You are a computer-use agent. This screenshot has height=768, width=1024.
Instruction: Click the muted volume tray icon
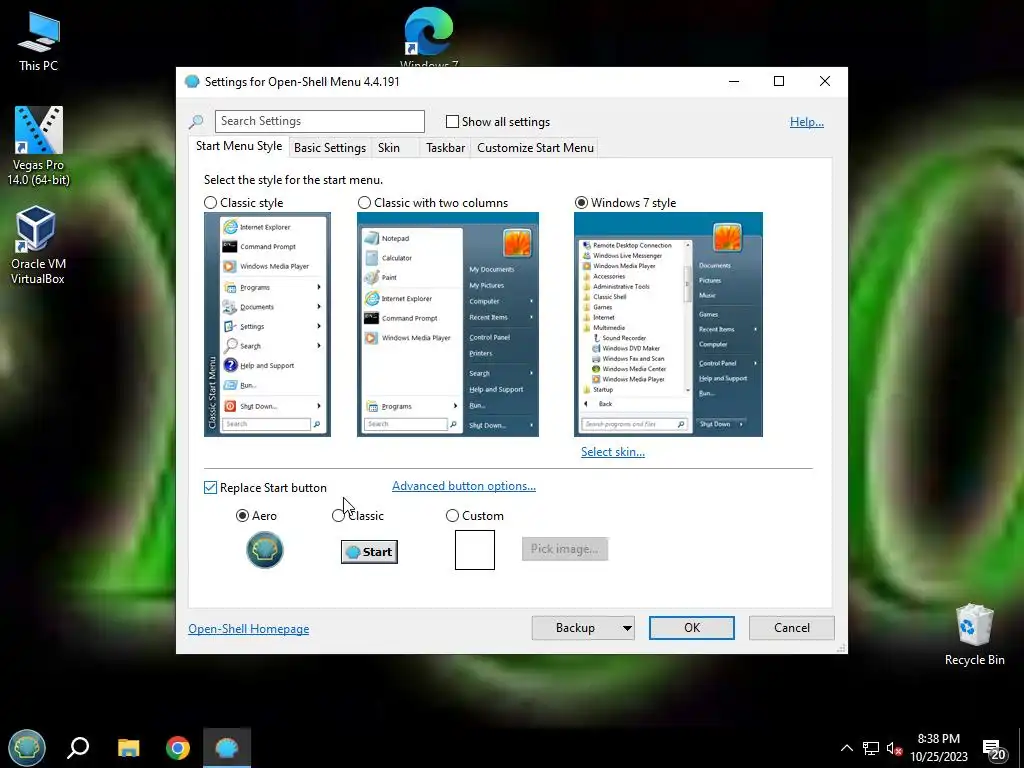894,748
